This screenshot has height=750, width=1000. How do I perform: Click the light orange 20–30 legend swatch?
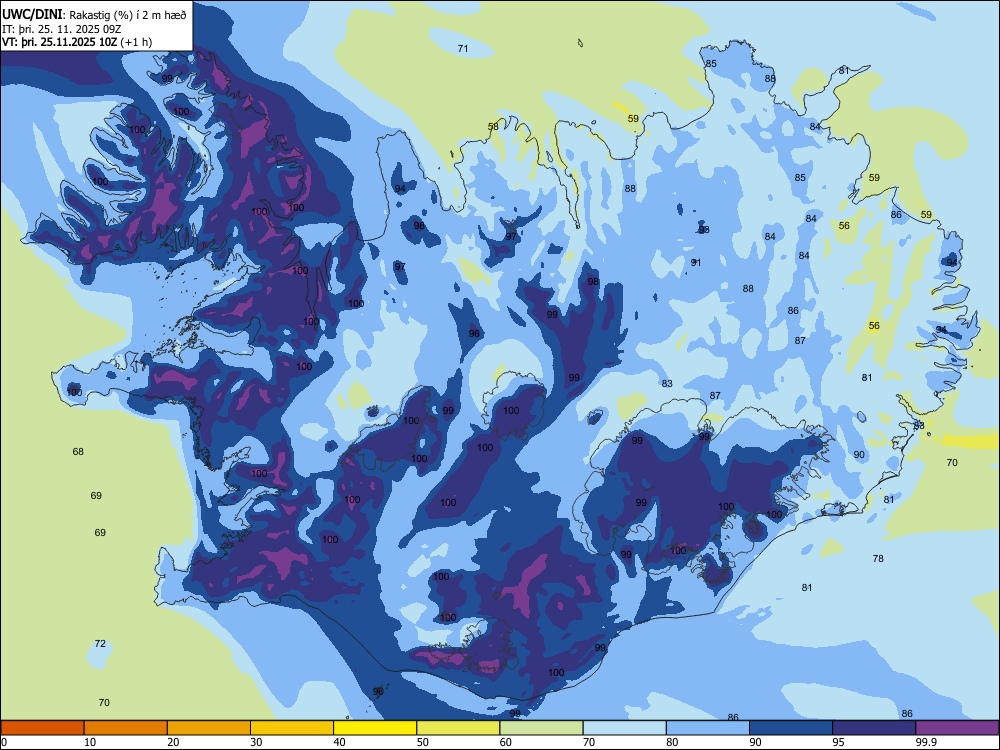209,728
